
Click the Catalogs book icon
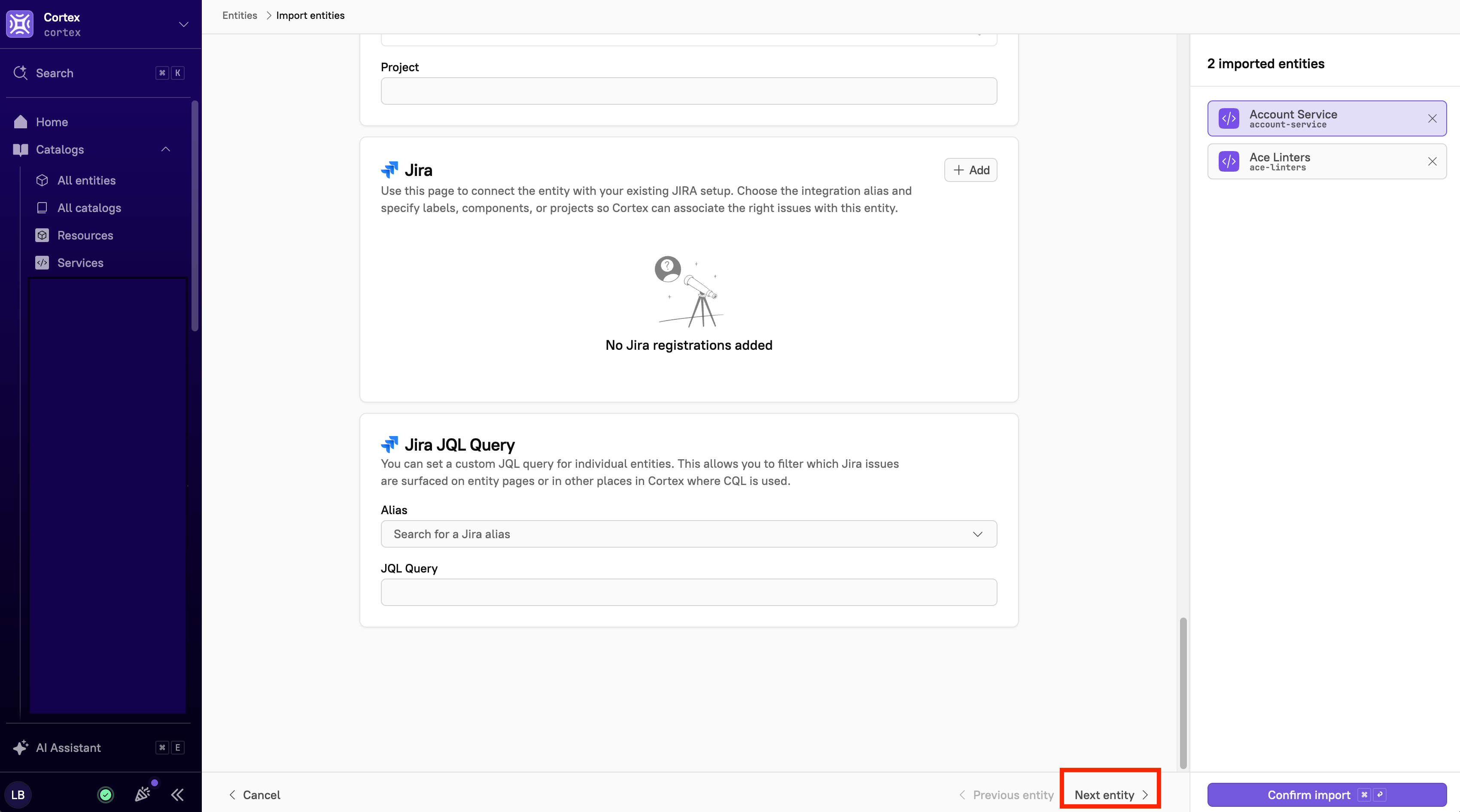point(21,150)
